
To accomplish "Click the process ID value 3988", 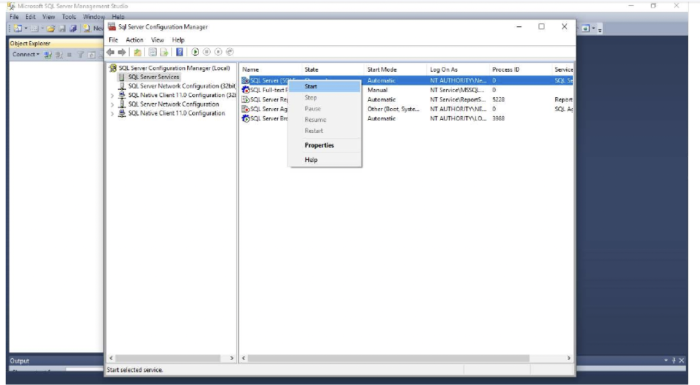I will click(x=498, y=118).
